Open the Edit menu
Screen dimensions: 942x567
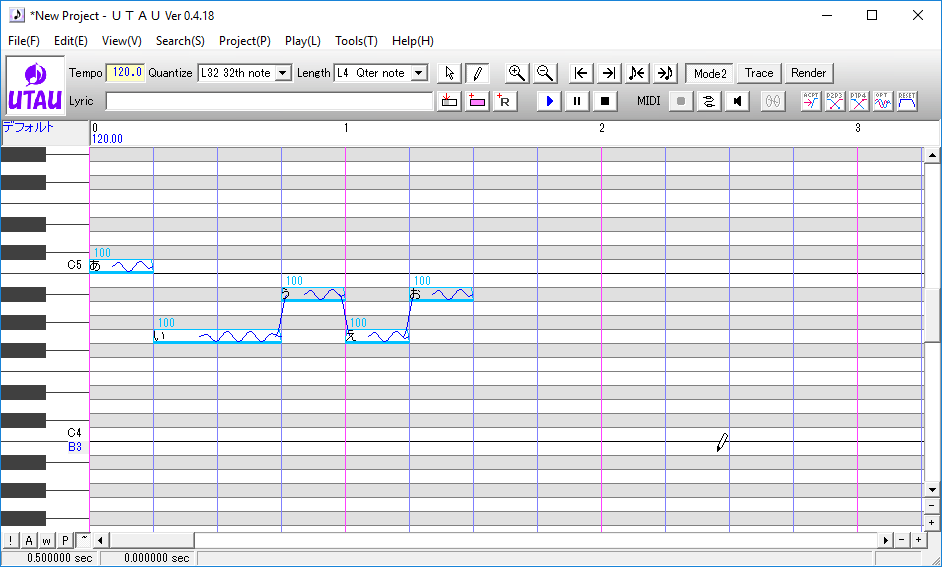(x=70, y=41)
